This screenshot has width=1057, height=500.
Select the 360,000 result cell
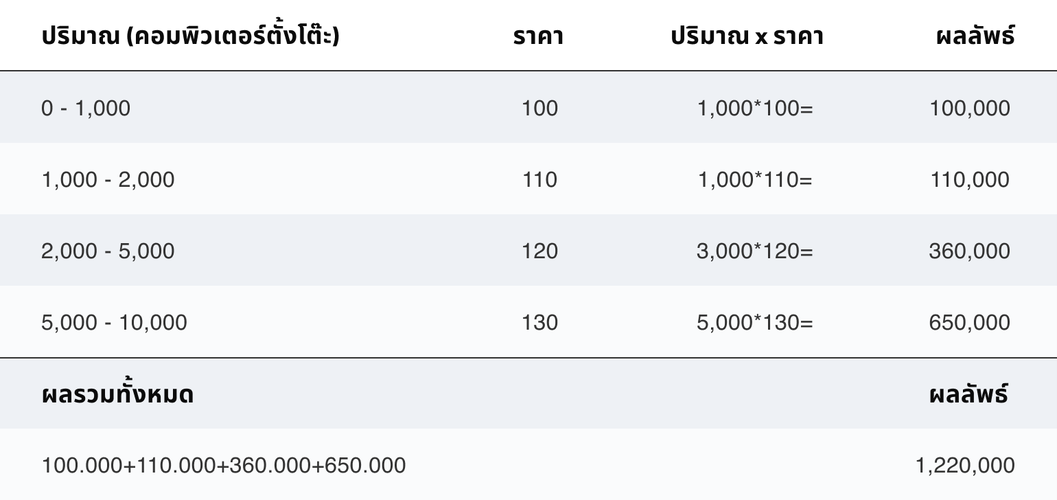tap(970, 251)
